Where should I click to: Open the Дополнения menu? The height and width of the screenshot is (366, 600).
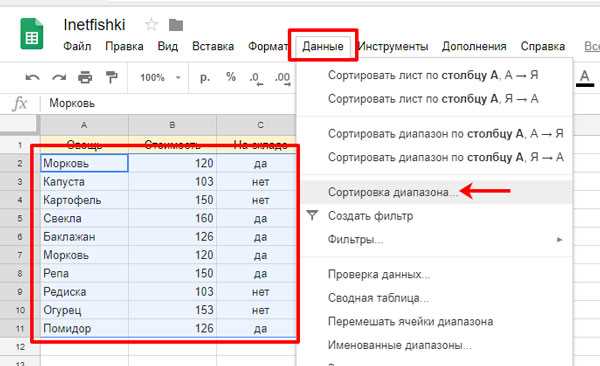tap(474, 46)
